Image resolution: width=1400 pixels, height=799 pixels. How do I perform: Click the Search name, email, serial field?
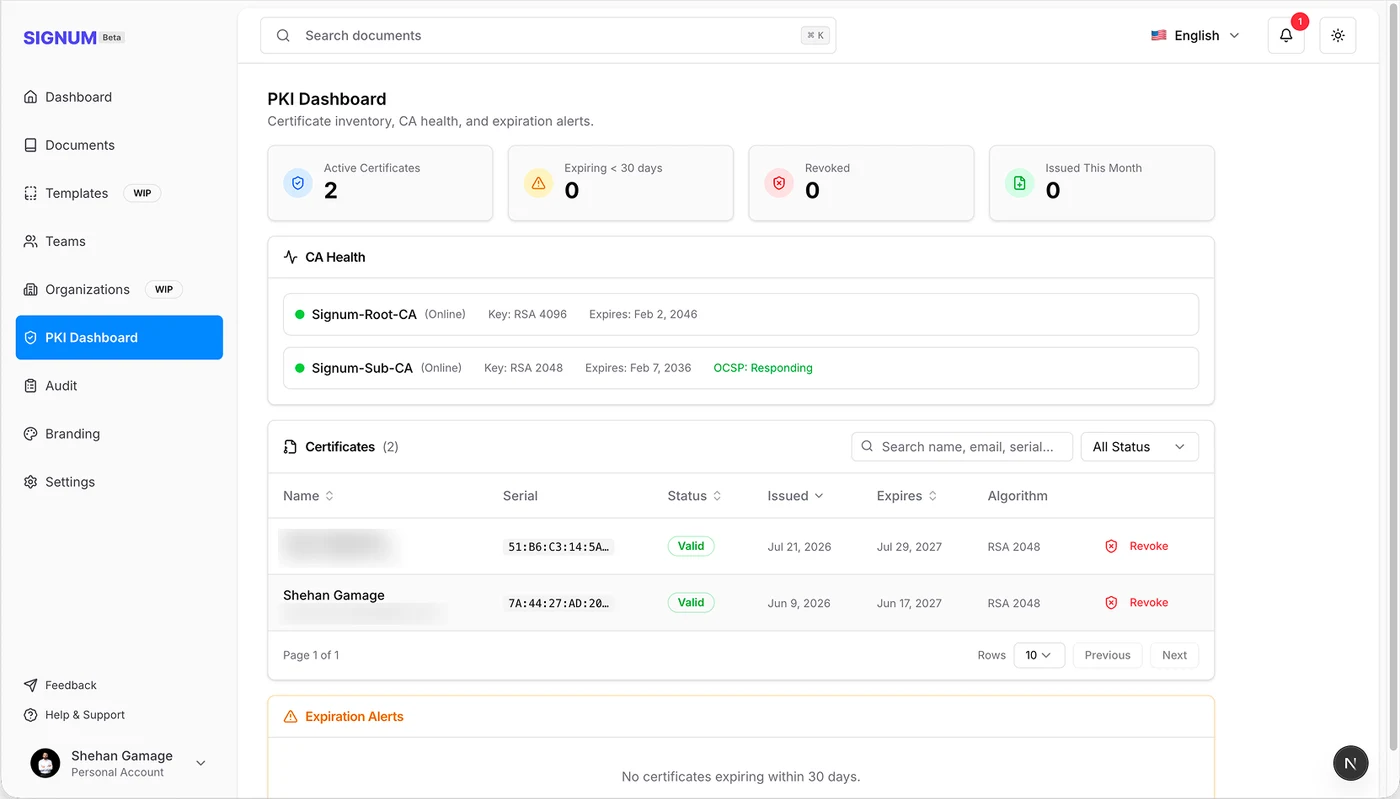pyautogui.click(x=962, y=447)
